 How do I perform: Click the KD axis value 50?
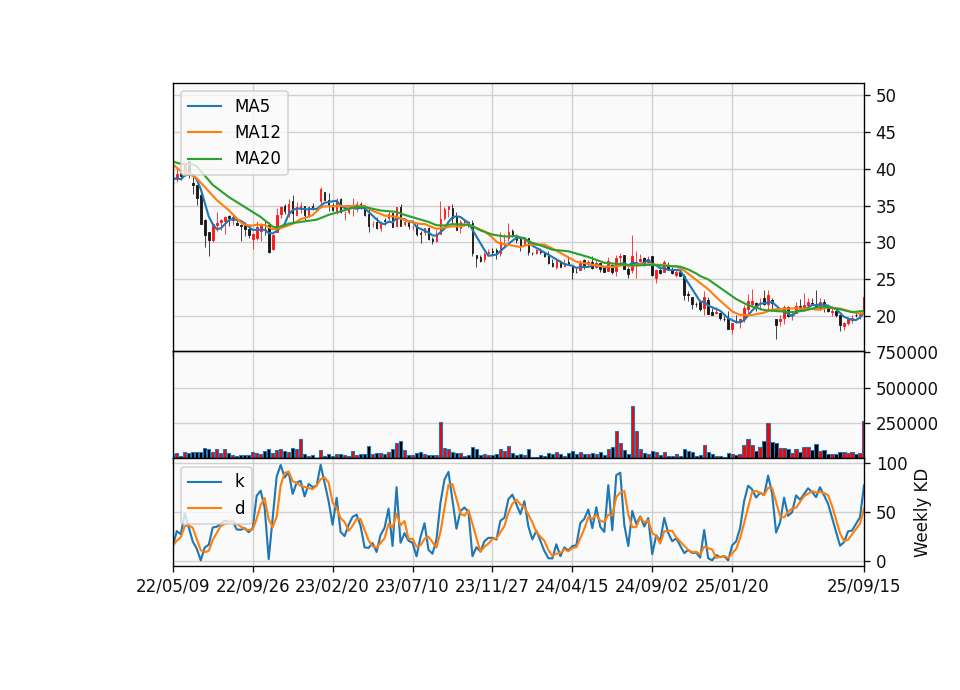click(x=886, y=513)
